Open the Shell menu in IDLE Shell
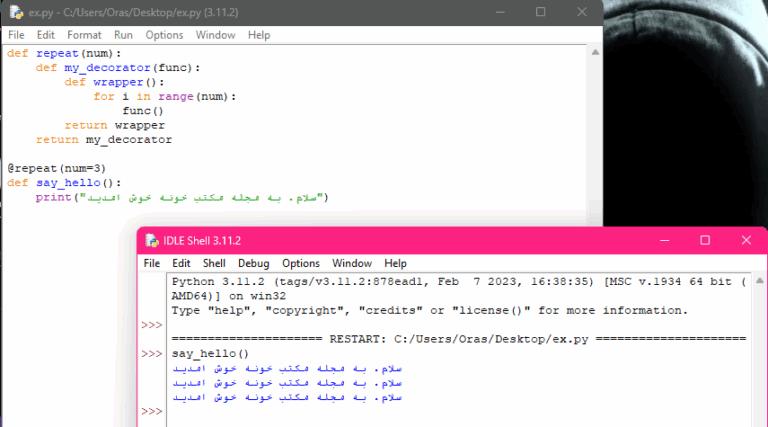 [214, 263]
